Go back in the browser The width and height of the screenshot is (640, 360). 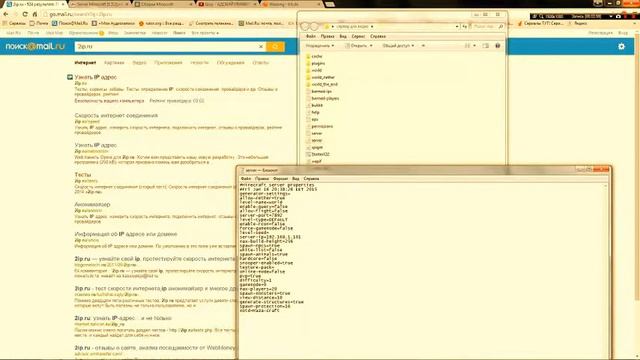[x=6, y=14]
